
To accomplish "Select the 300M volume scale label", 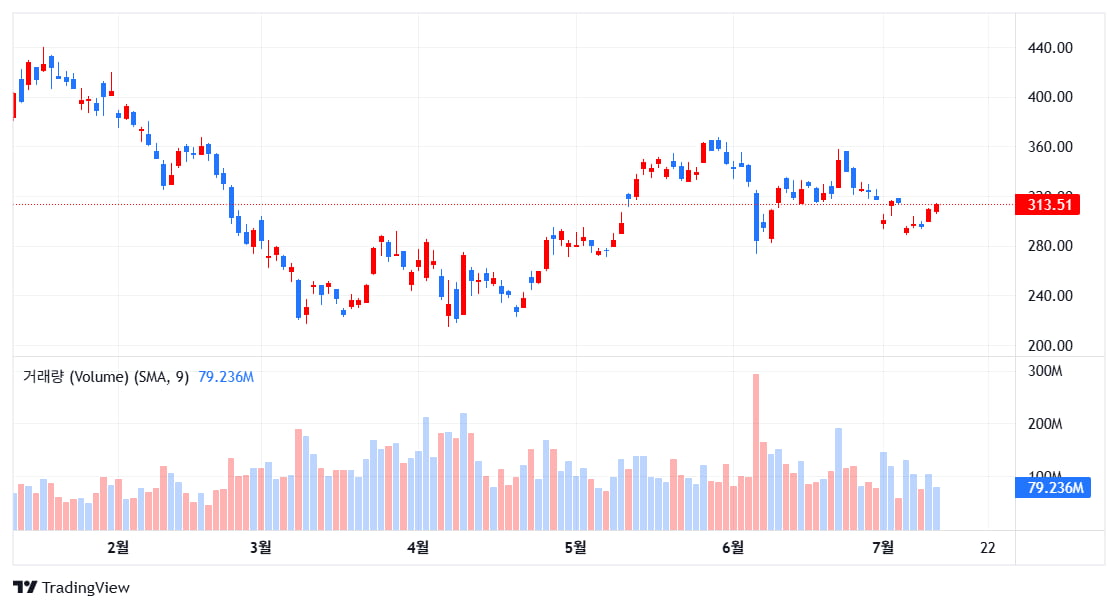I will pos(1045,371).
